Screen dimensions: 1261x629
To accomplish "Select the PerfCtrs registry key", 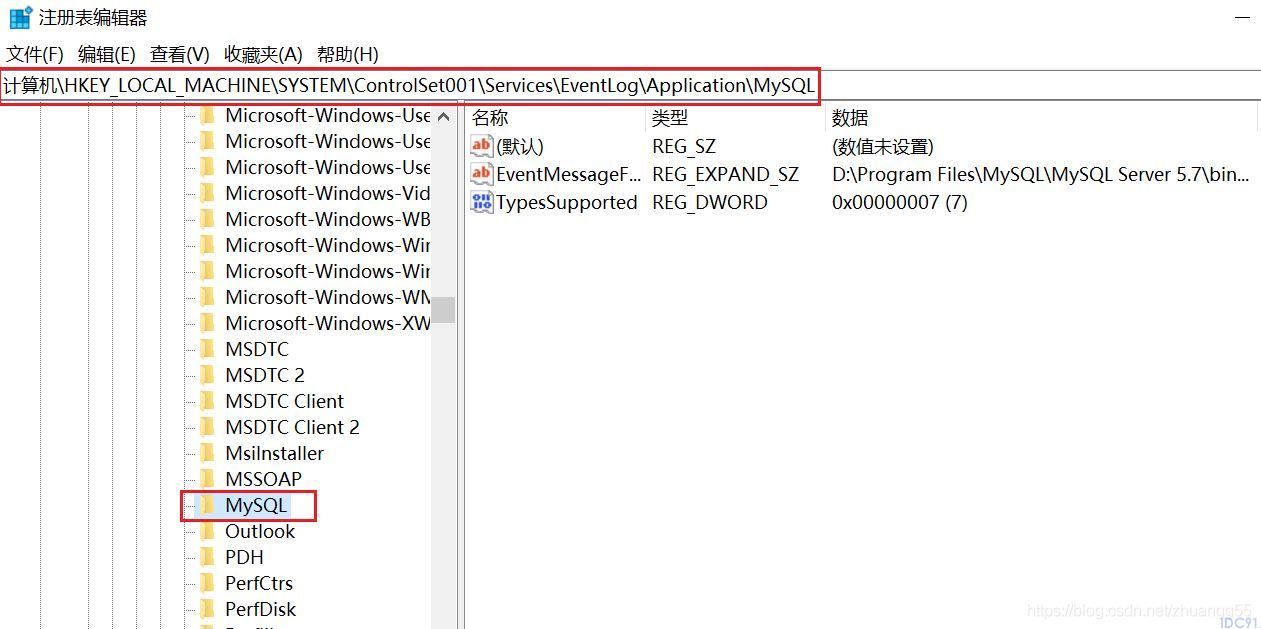I will [259, 583].
